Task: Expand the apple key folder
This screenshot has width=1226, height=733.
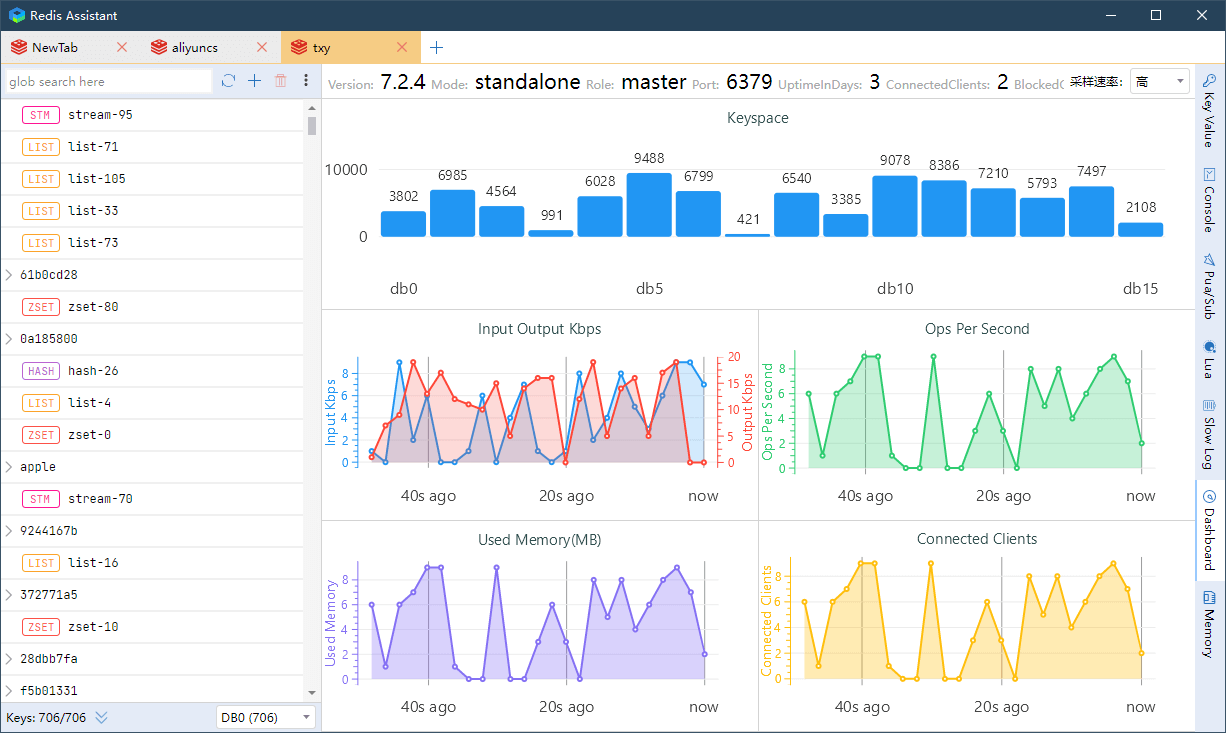Action: pos(9,467)
